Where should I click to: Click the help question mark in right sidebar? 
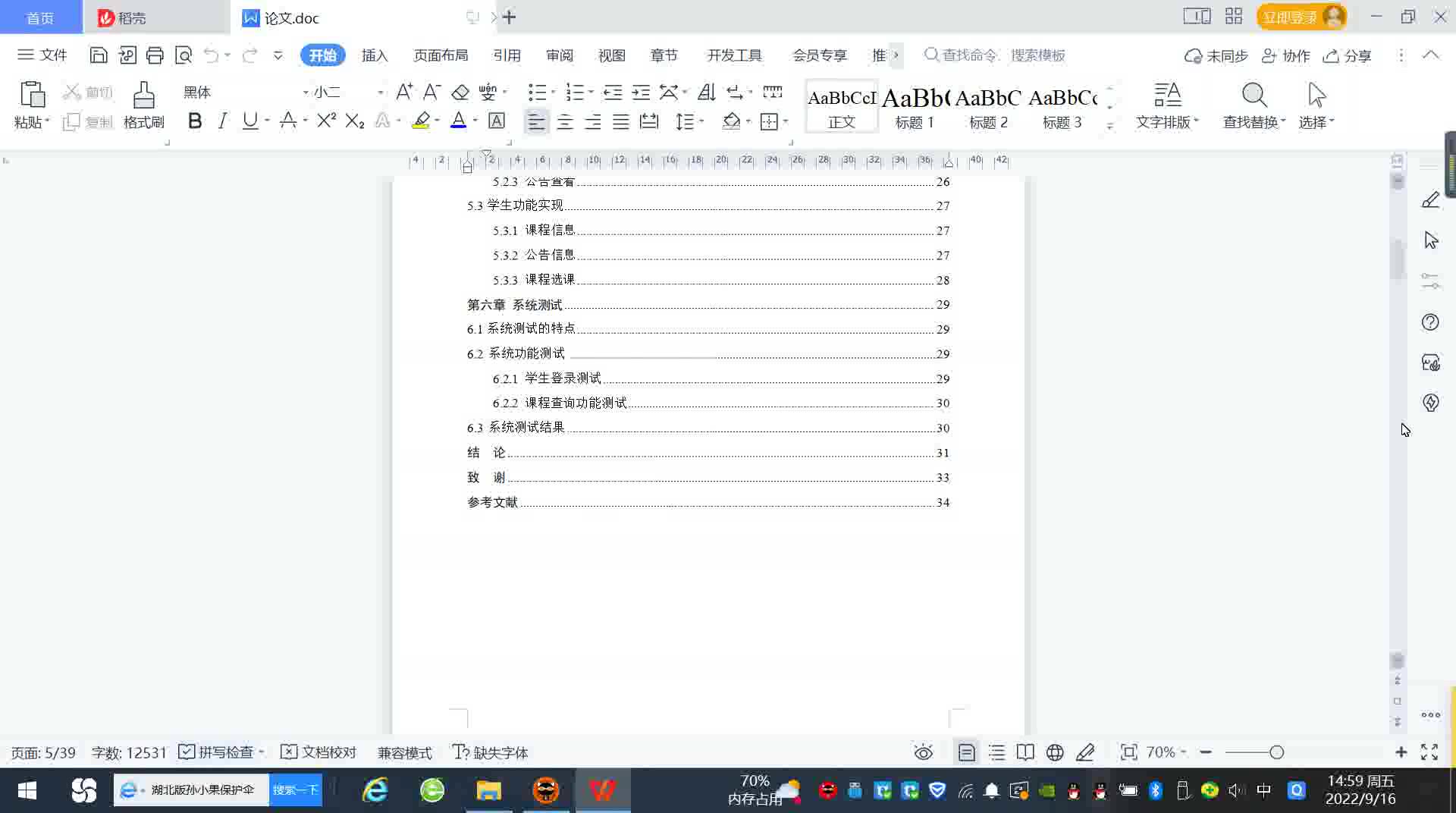click(1430, 322)
